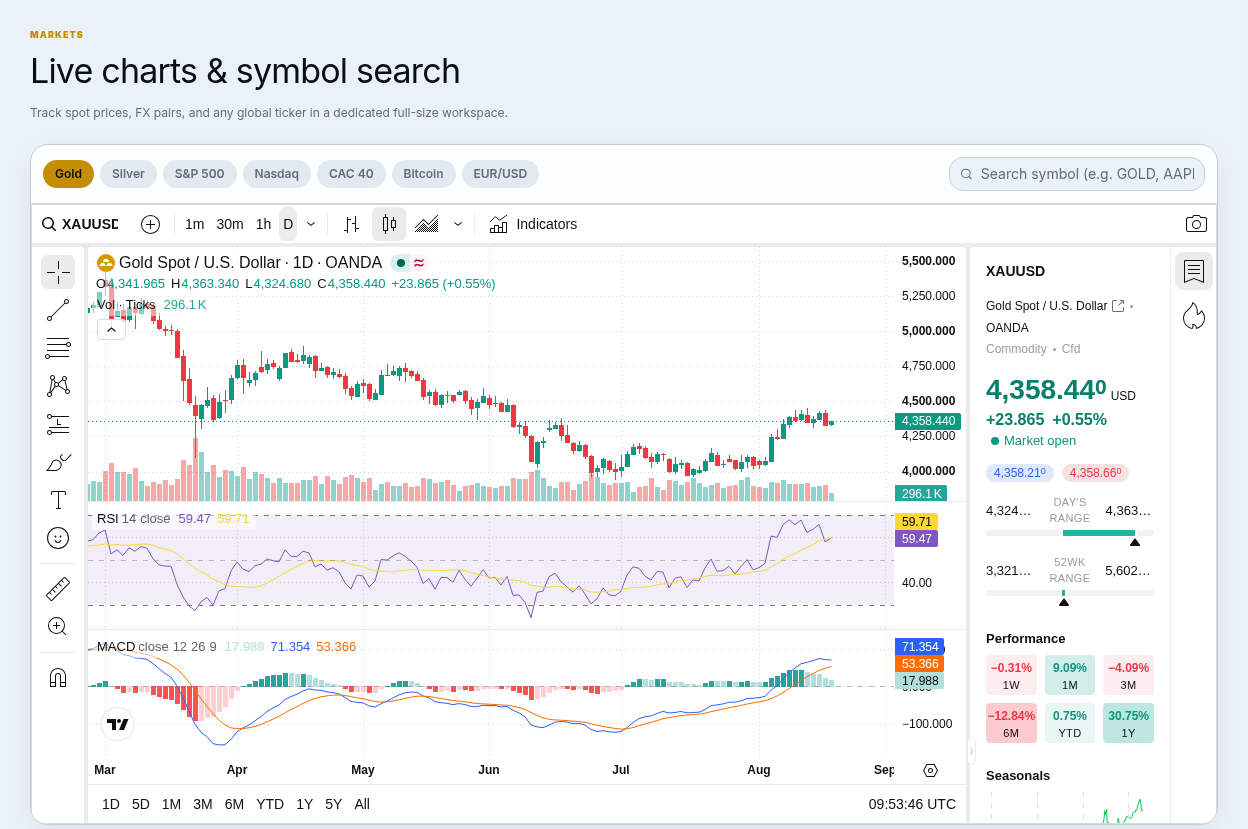Viewport: 1248px width, 829px height.
Task: Open the forecasting and measurement tools
Action: tap(58, 424)
